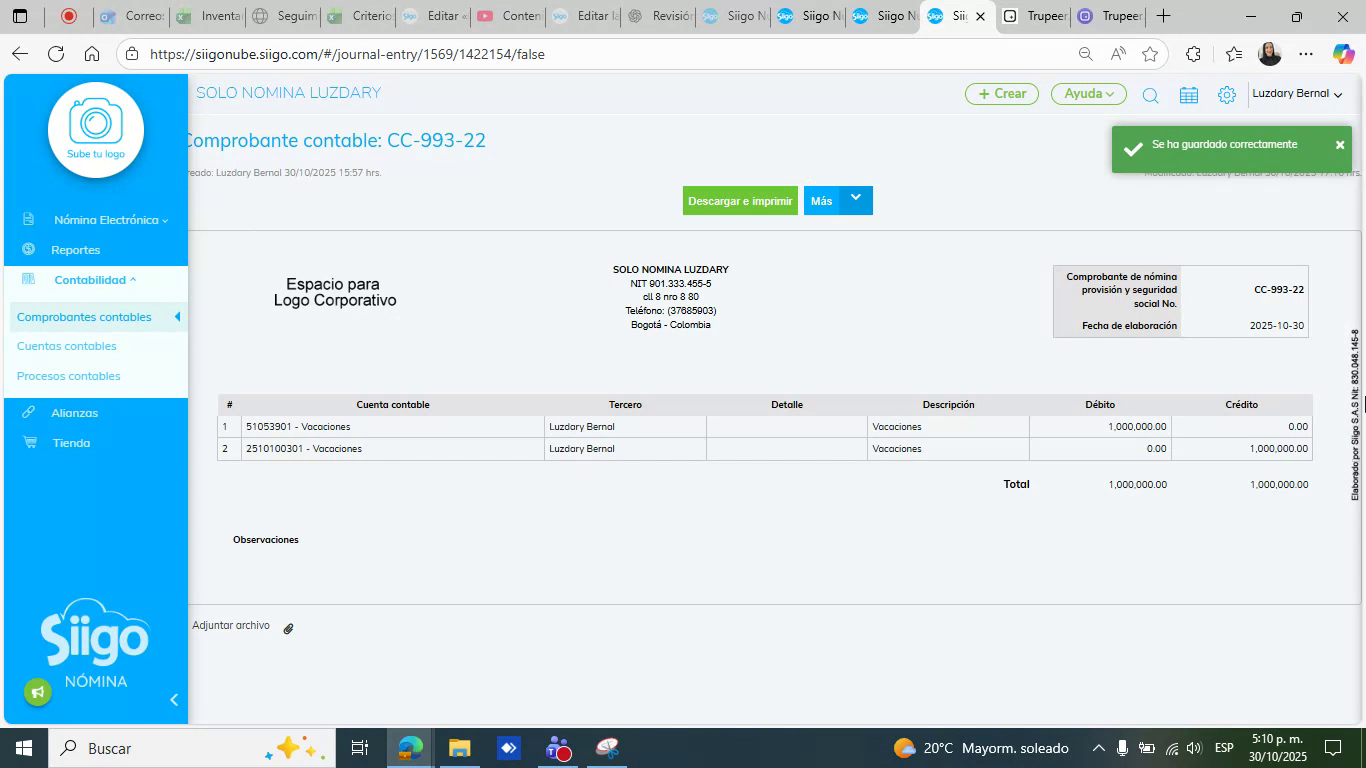The image size is (1366, 768).
Task: Dismiss the saved-correctly notification
Action: [x=1340, y=145]
